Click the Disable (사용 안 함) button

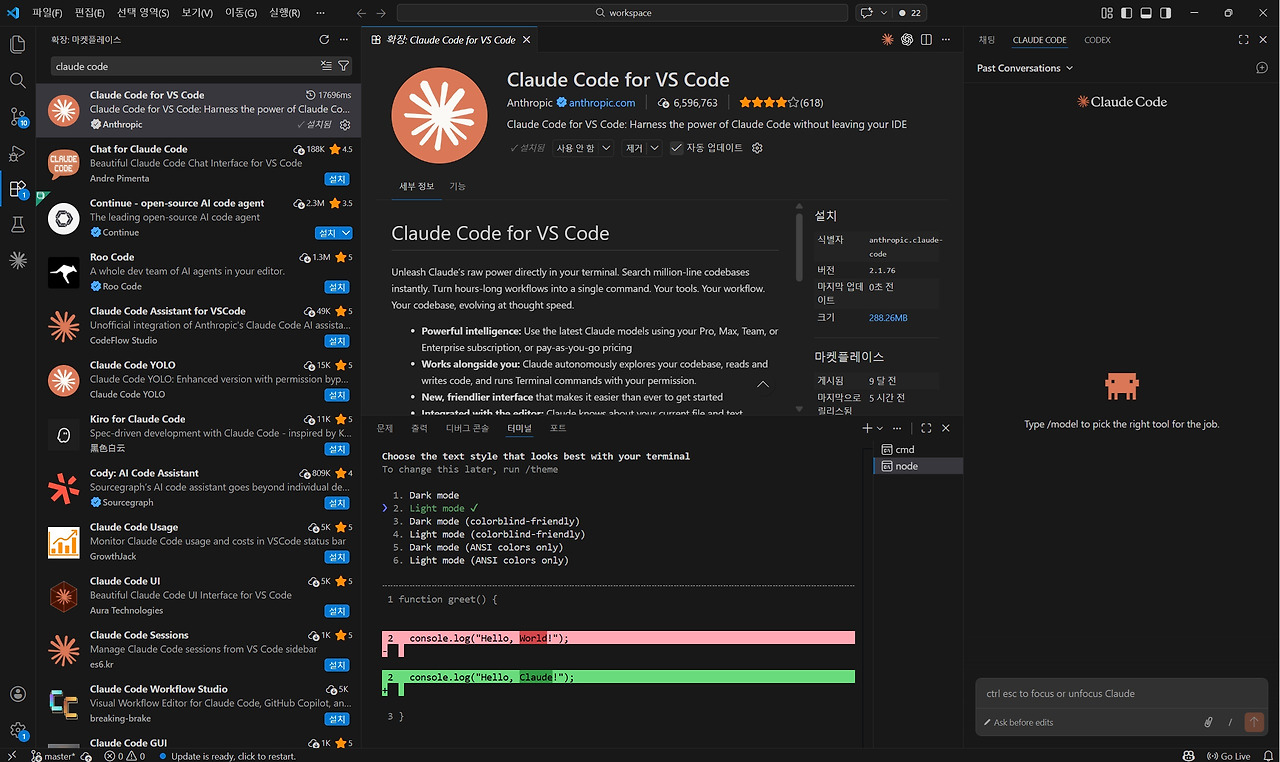[575, 148]
